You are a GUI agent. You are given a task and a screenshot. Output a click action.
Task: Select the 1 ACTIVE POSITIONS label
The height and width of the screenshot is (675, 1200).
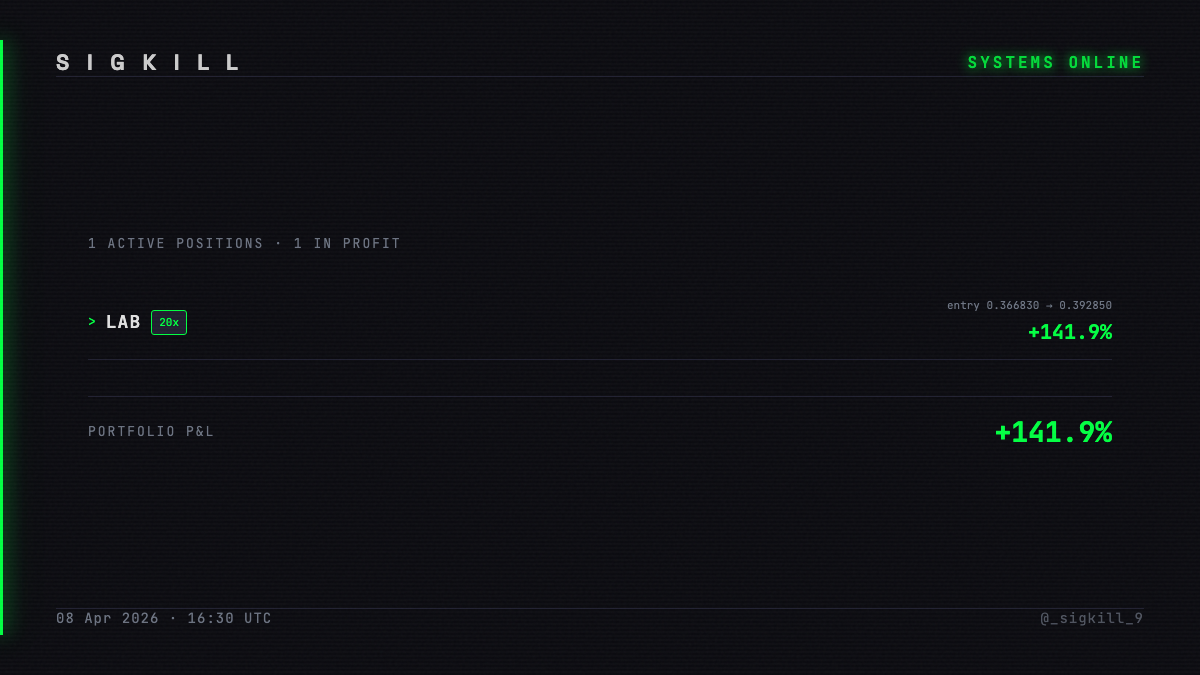click(176, 243)
